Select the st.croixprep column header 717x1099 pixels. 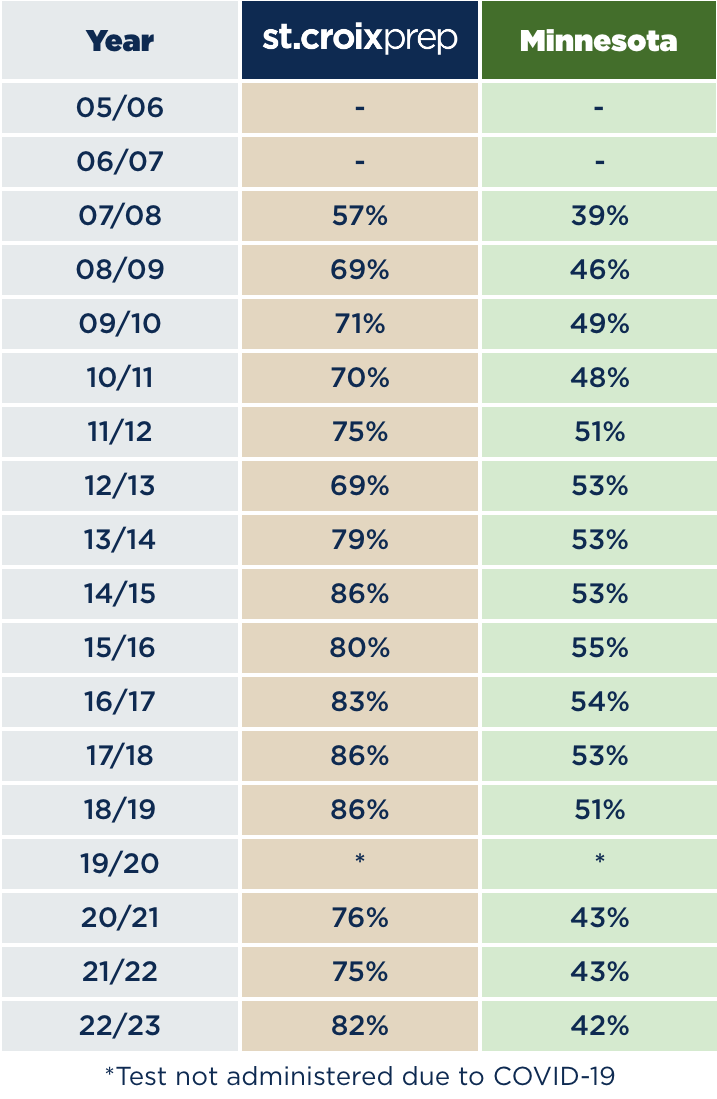pyautogui.click(x=360, y=40)
